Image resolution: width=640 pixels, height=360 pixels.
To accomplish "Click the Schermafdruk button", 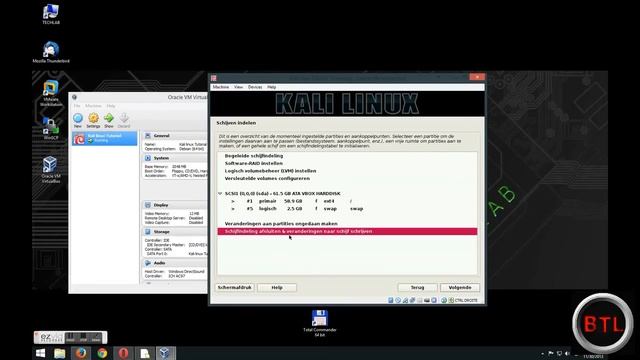I will coord(235,287).
